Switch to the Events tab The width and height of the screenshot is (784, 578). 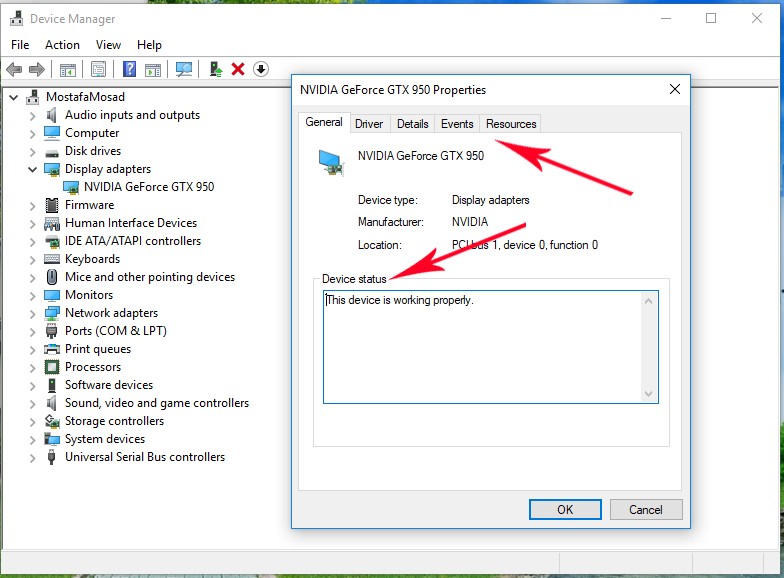click(x=457, y=124)
